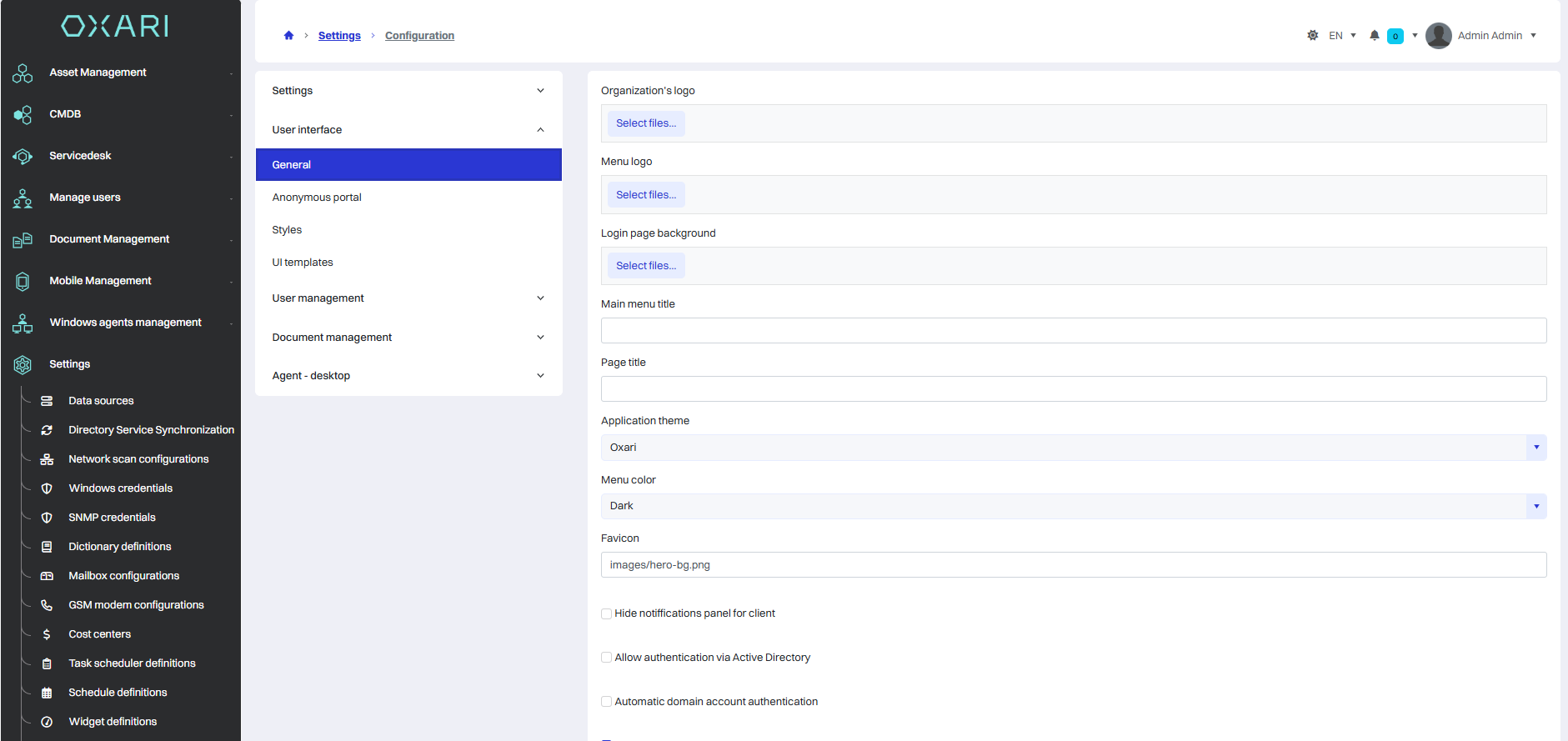The height and width of the screenshot is (741, 1568).
Task: Click the CMDB sidebar icon
Action: pos(23,115)
